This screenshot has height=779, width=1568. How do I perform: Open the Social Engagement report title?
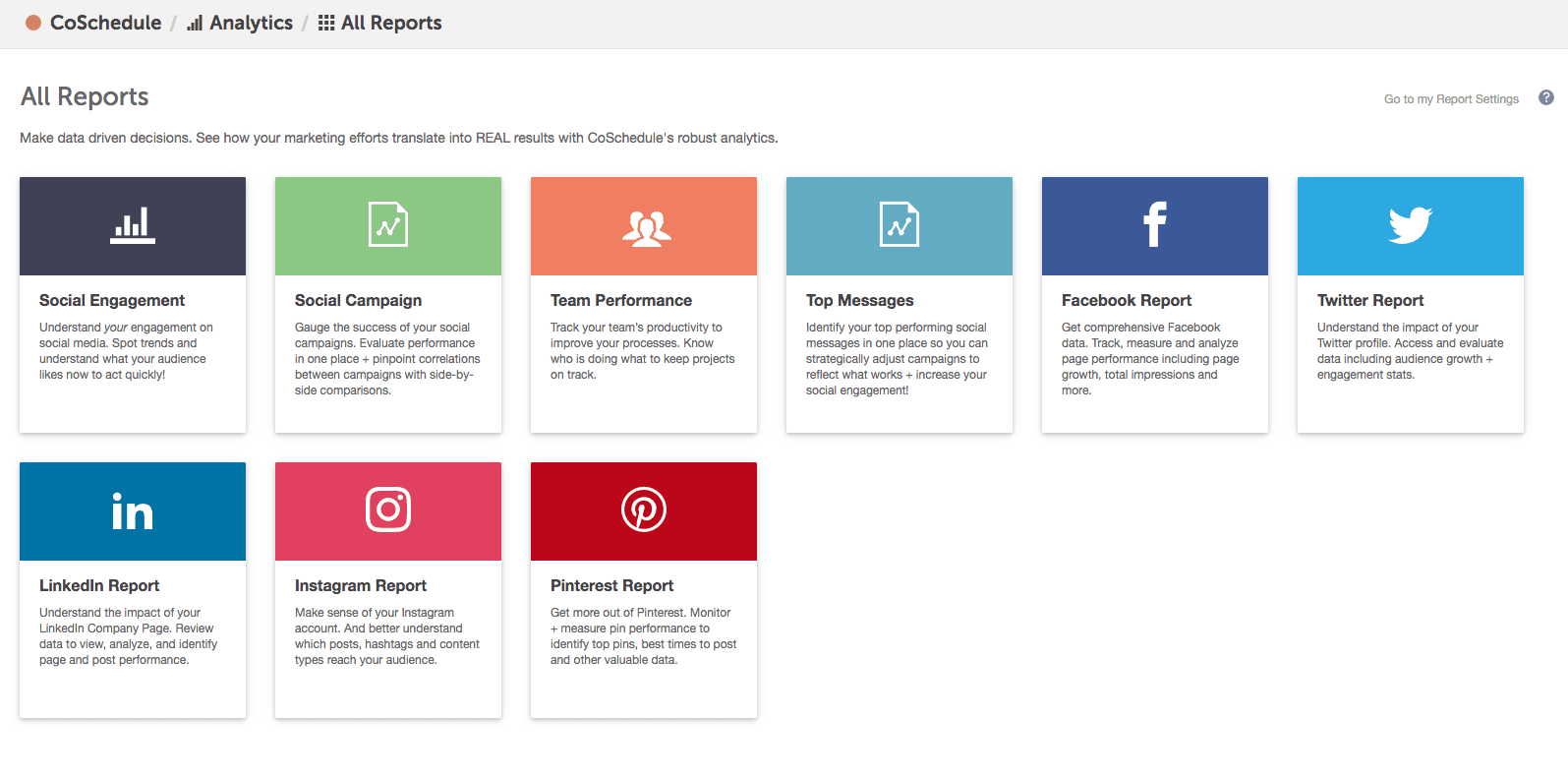[112, 300]
